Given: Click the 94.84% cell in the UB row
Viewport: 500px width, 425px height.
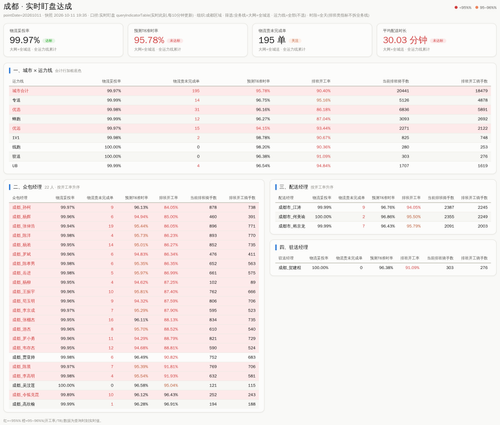Looking at the screenshot, I should click(323, 166).
